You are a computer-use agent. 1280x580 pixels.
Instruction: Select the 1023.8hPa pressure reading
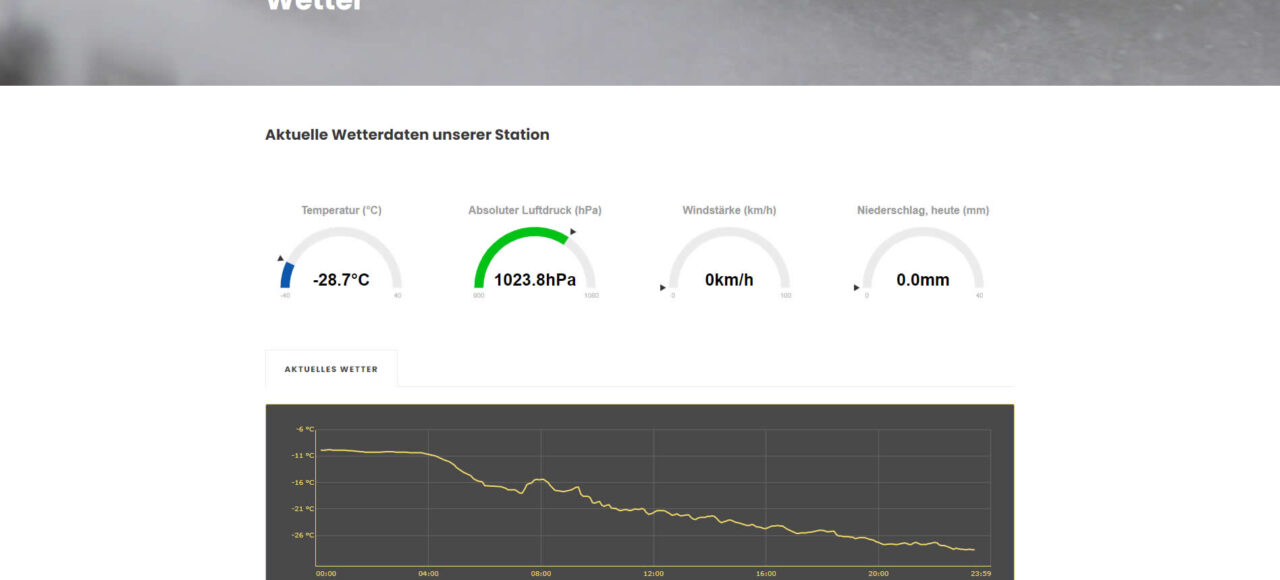click(535, 280)
